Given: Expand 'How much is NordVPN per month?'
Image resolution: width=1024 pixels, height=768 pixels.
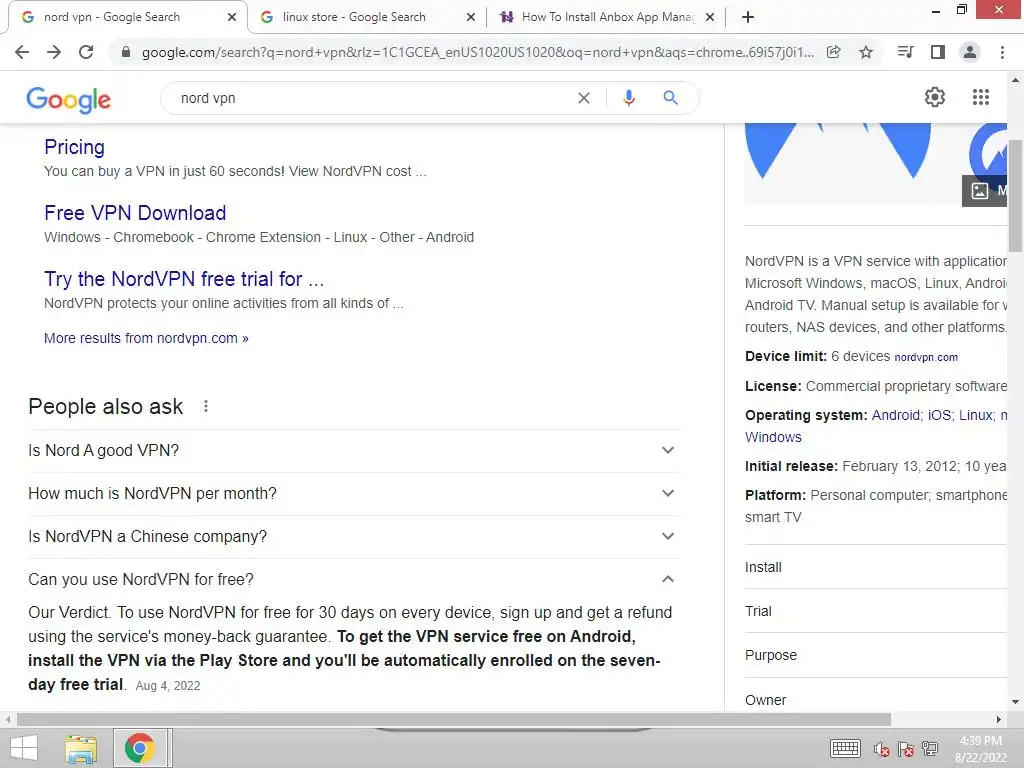Looking at the screenshot, I should click(354, 494).
